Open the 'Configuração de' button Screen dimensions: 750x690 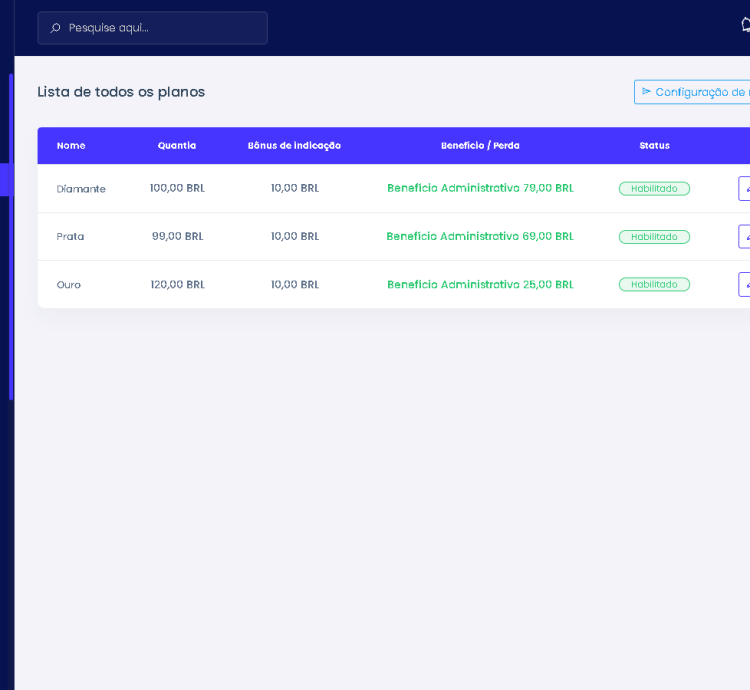698,92
